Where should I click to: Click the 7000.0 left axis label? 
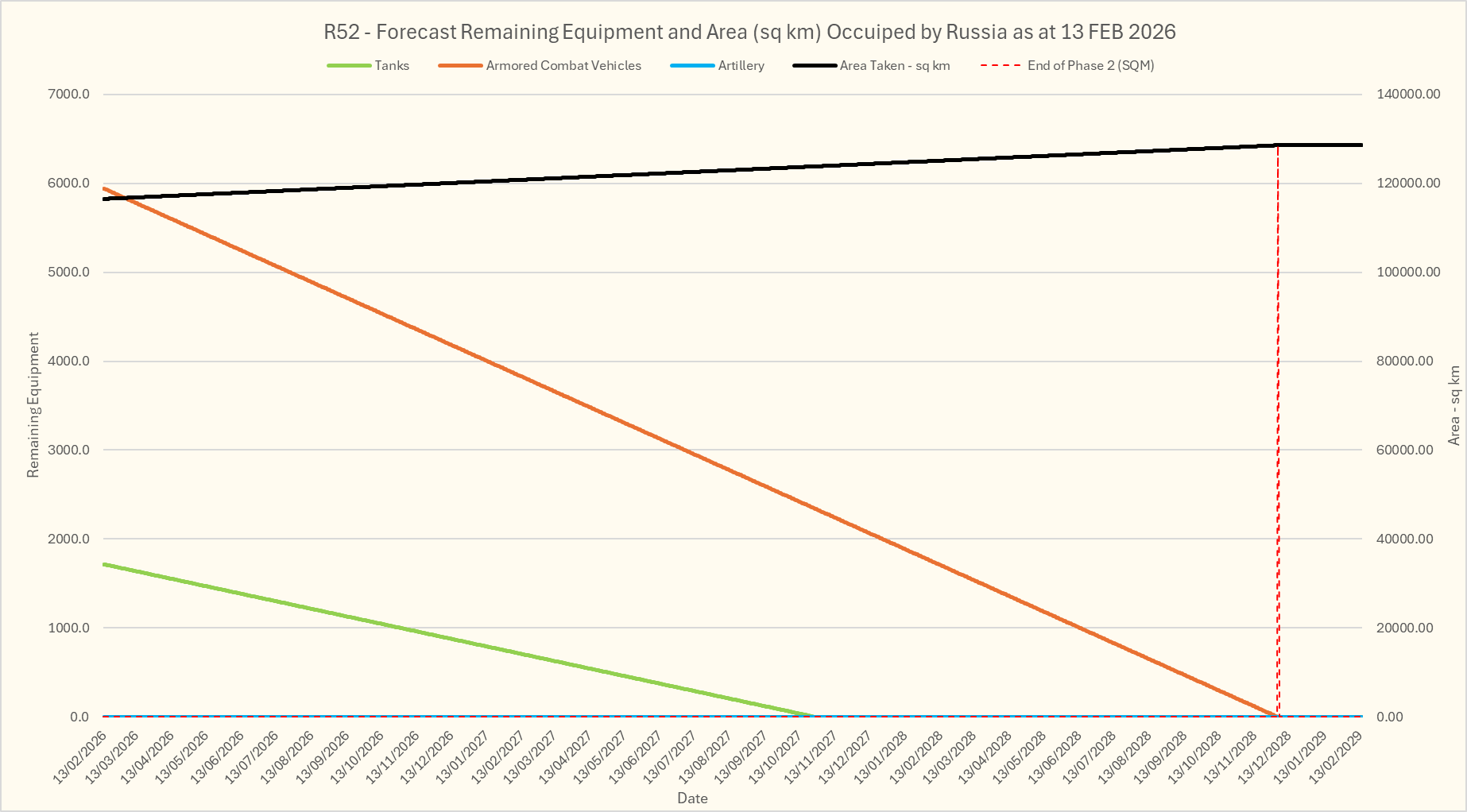tap(68, 94)
